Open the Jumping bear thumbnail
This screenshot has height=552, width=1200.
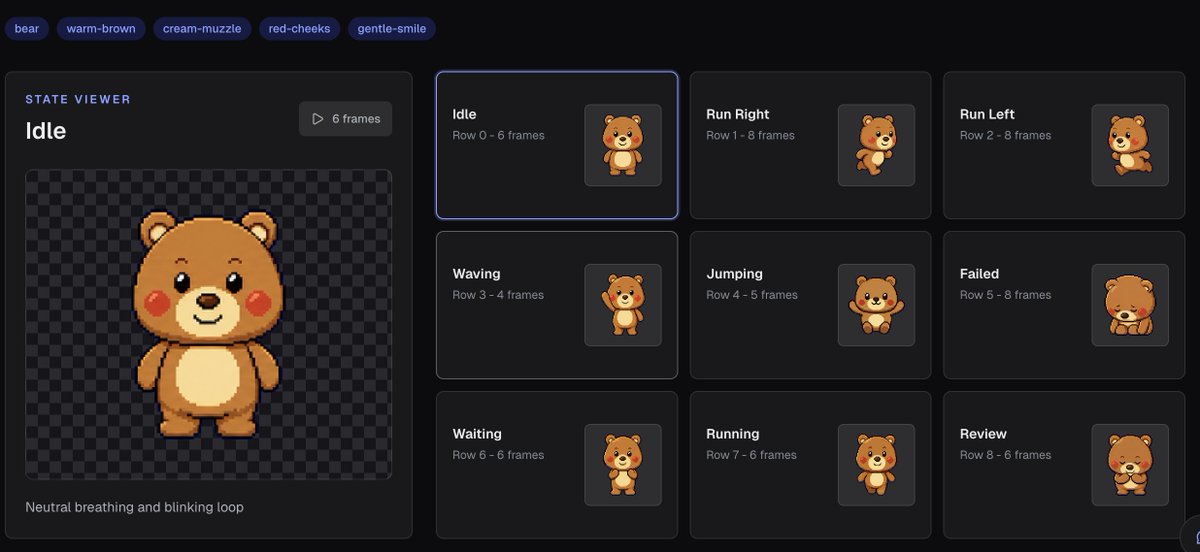coord(877,305)
